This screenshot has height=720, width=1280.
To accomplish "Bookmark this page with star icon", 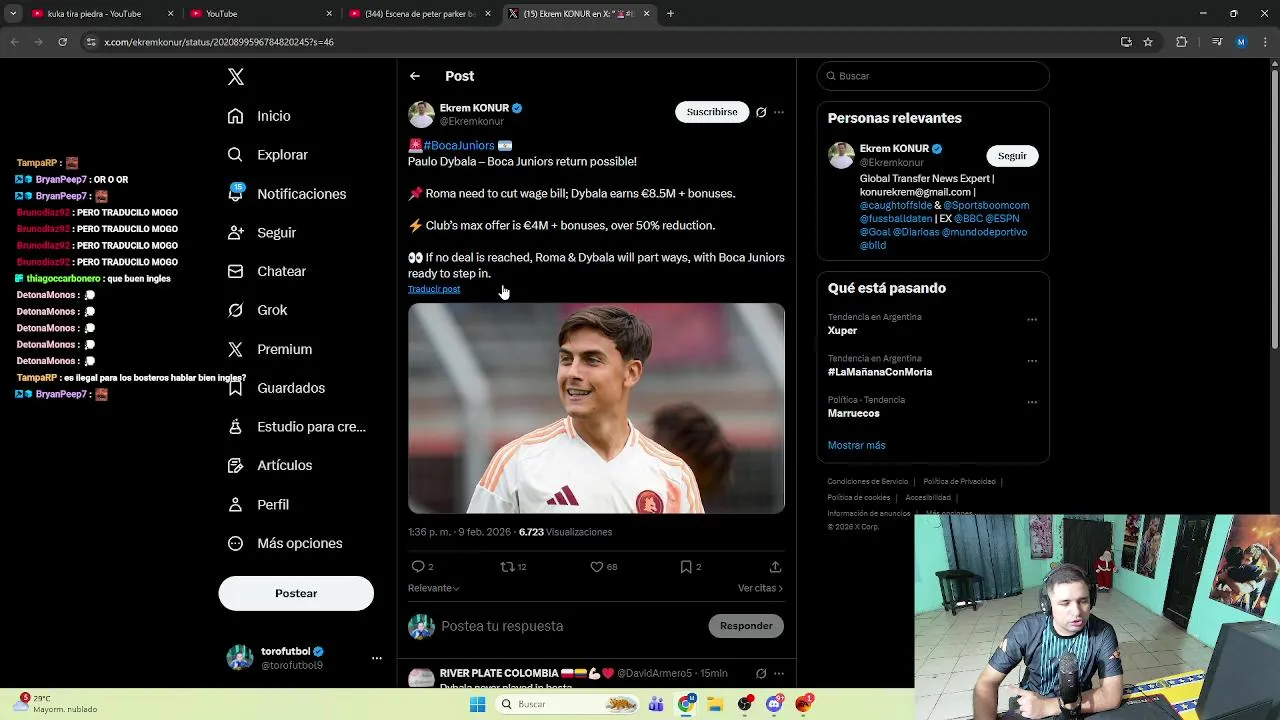I will (x=1148, y=42).
